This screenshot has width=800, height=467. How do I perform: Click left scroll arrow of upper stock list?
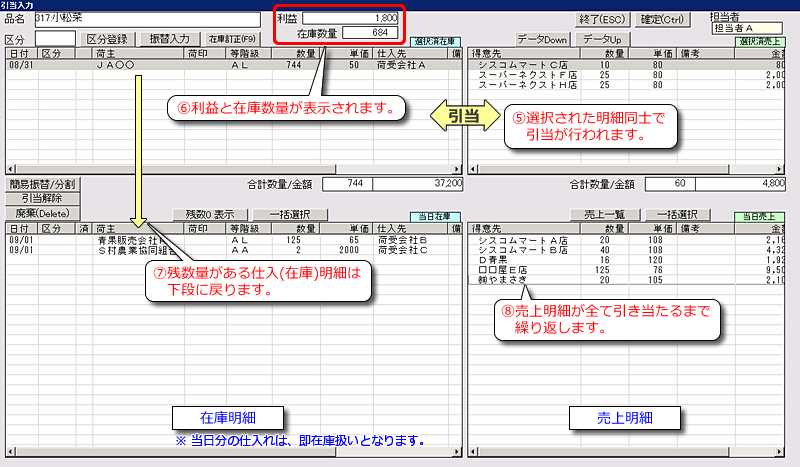click(11, 169)
